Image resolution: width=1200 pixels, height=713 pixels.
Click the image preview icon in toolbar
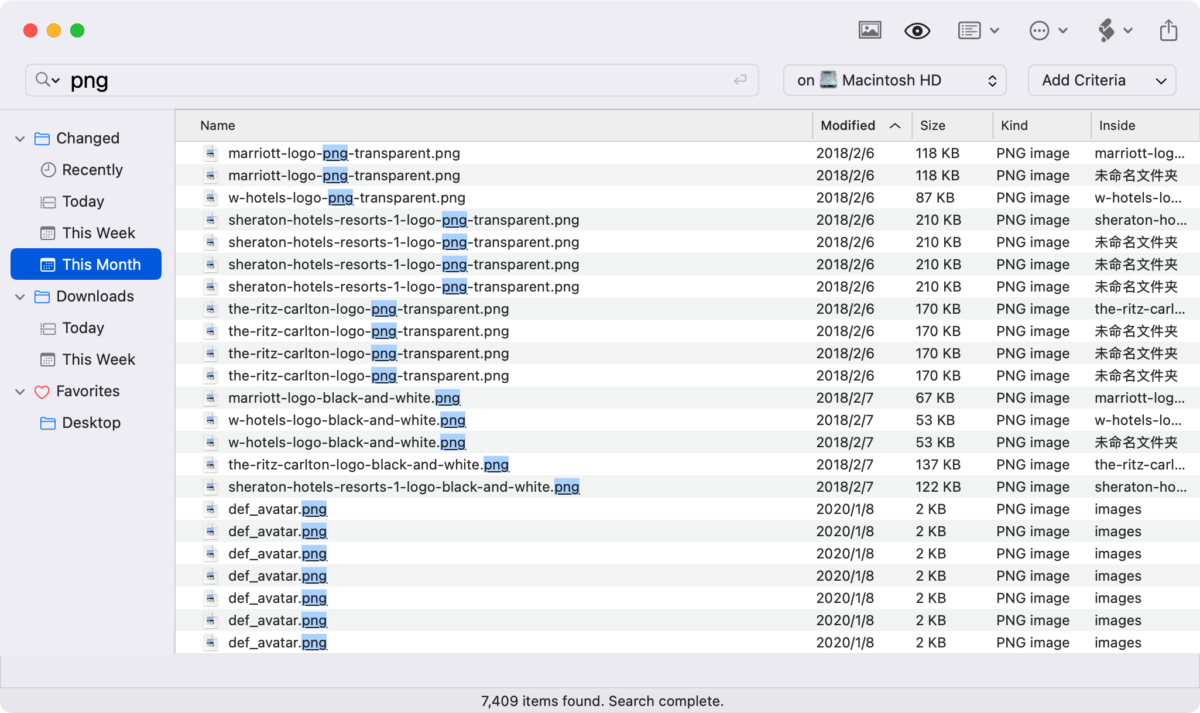click(869, 30)
